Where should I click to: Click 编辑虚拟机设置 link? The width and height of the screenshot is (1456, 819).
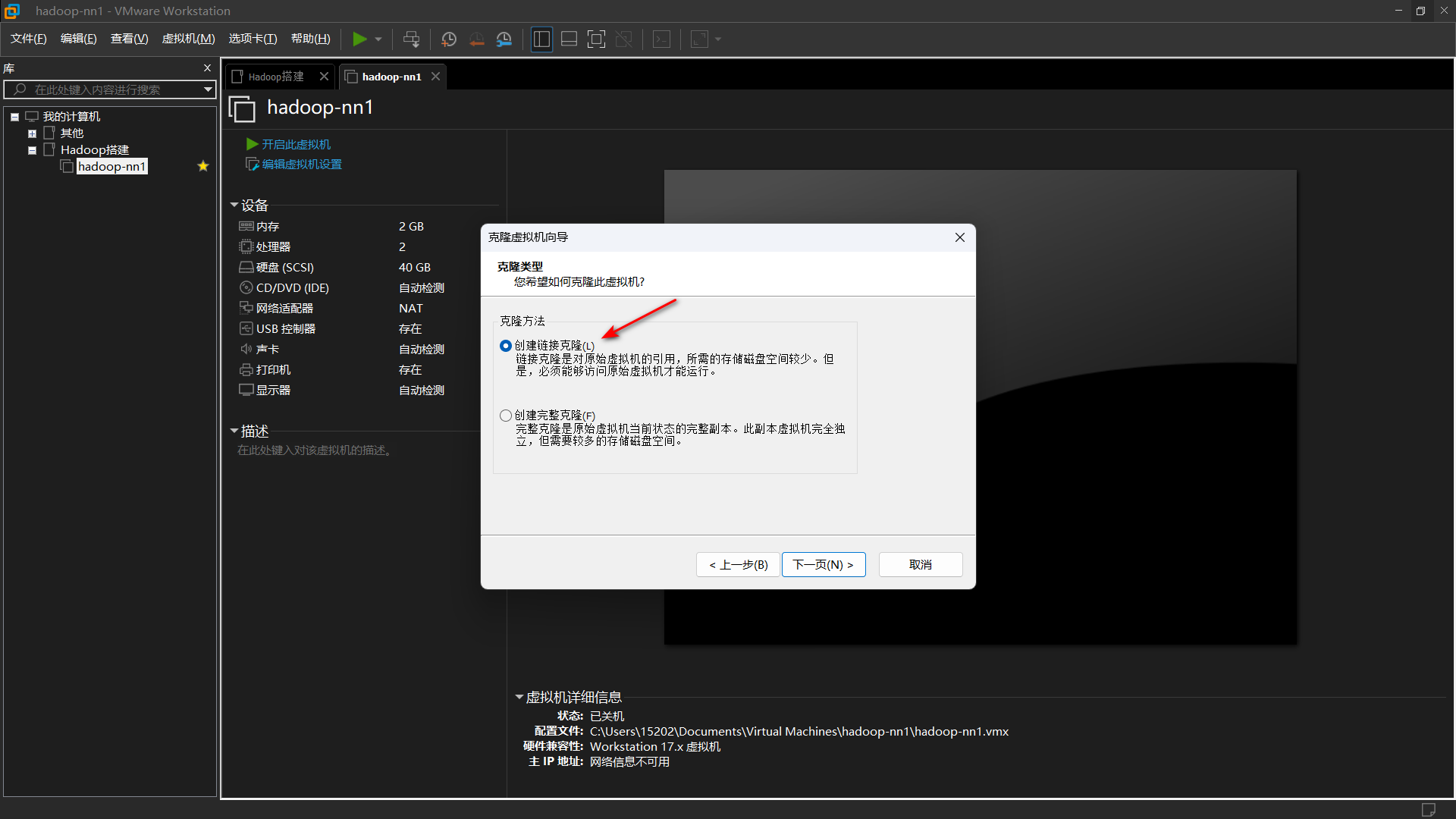pos(301,165)
